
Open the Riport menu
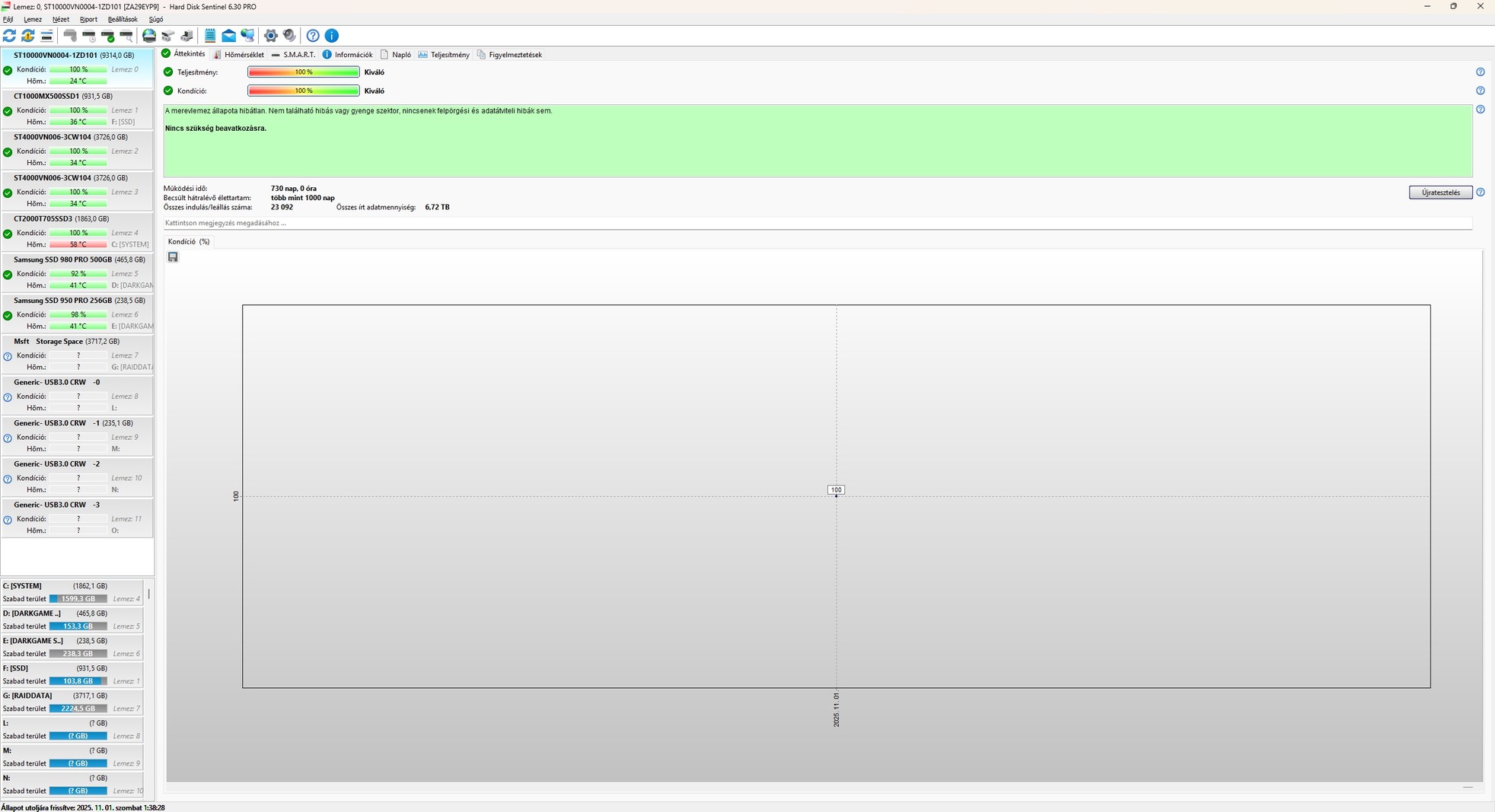click(x=88, y=20)
